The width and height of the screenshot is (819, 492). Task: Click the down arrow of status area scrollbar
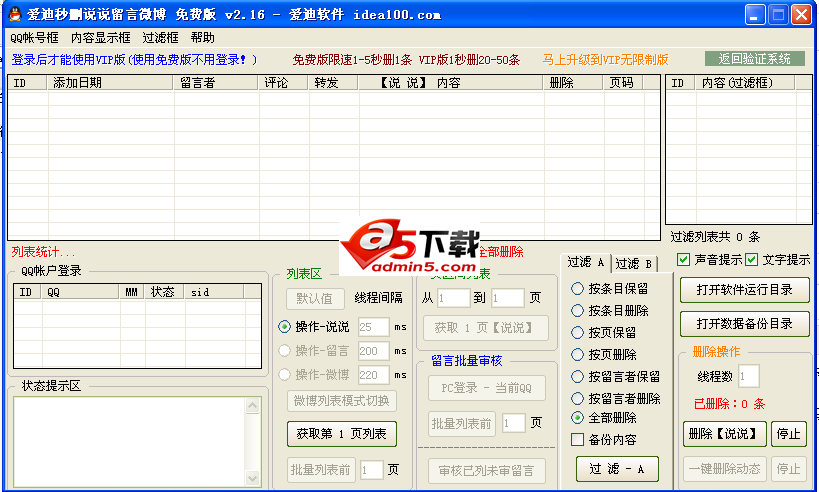(x=252, y=477)
